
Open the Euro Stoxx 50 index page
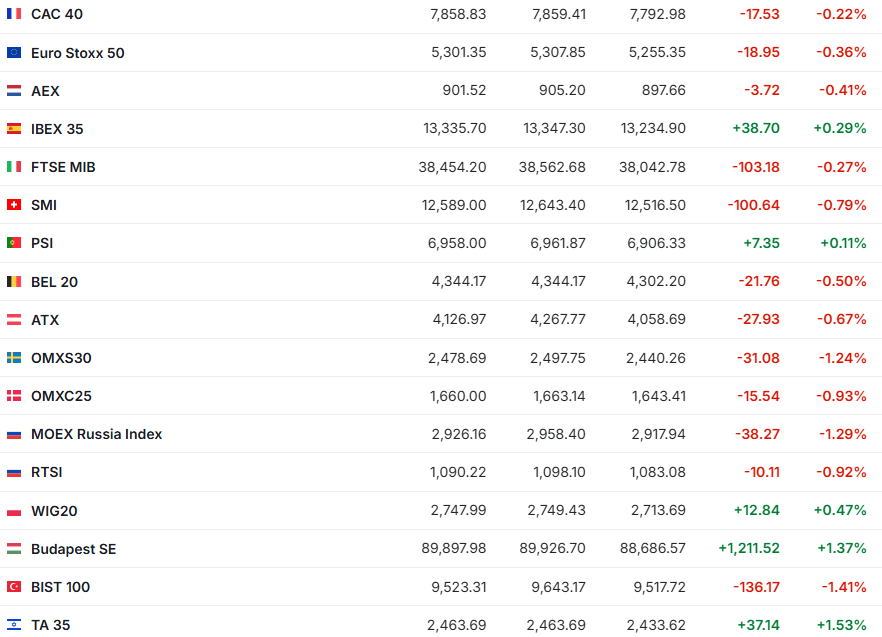(78, 52)
